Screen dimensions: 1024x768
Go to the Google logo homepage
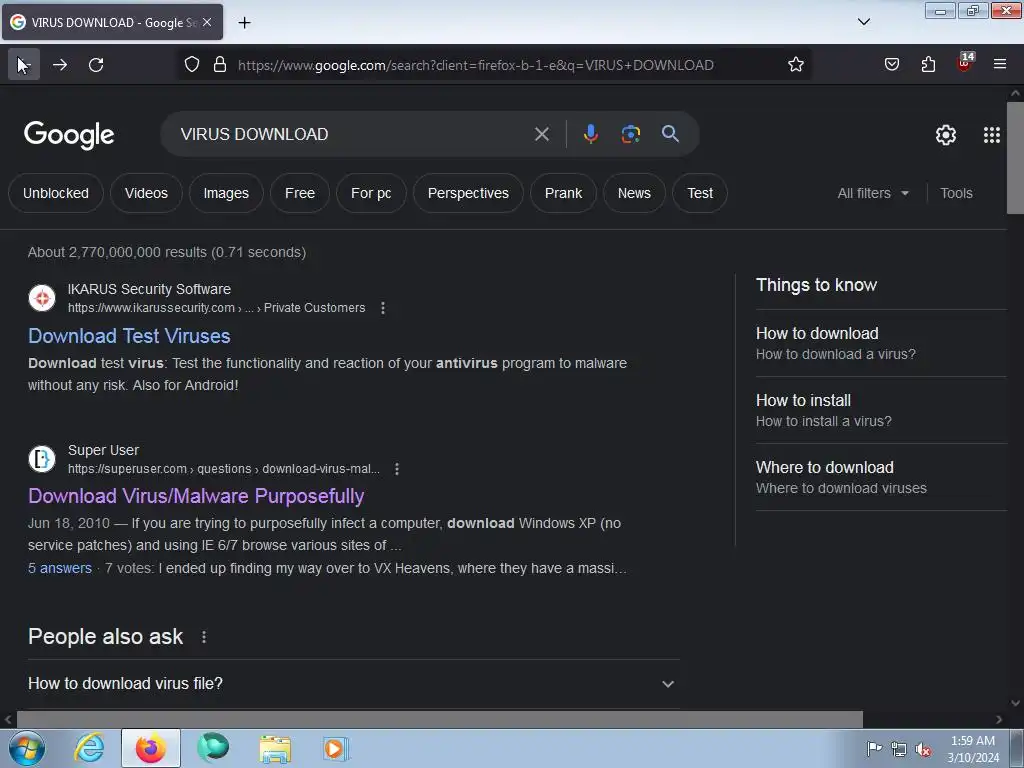click(69, 135)
